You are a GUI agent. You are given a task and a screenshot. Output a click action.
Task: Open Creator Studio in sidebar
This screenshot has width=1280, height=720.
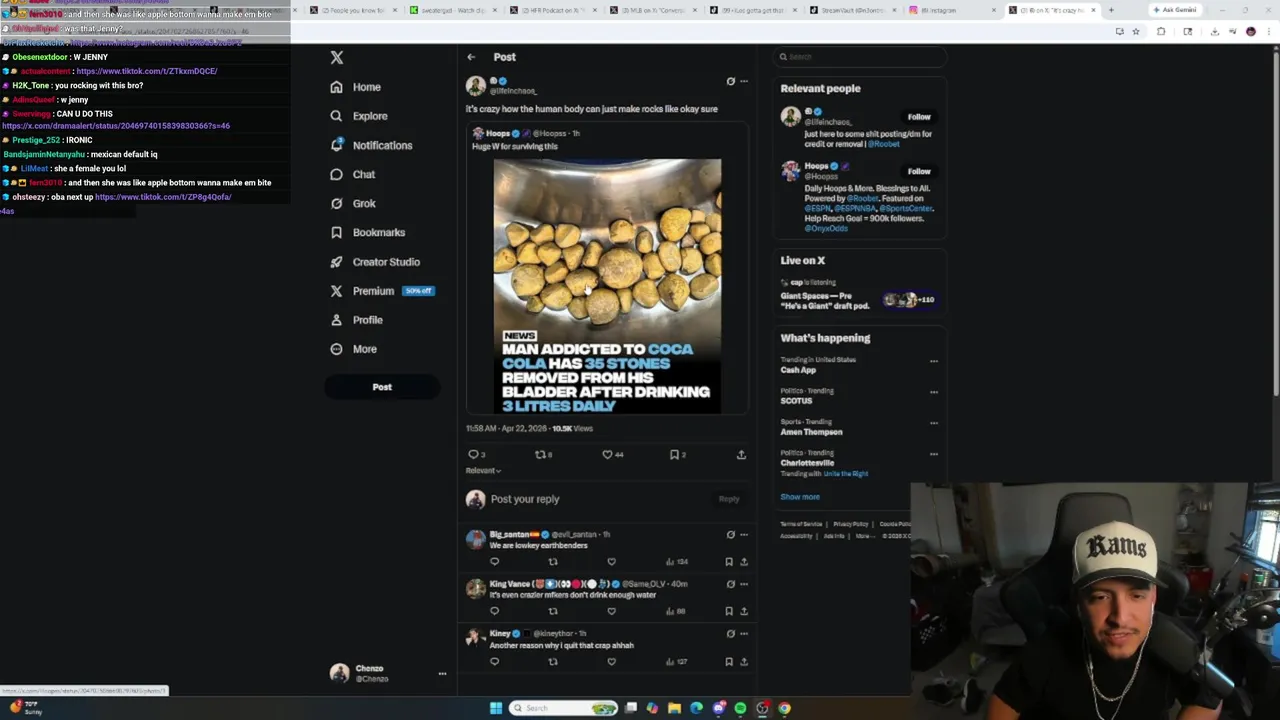pyautogui.click(x=375, y=262)
